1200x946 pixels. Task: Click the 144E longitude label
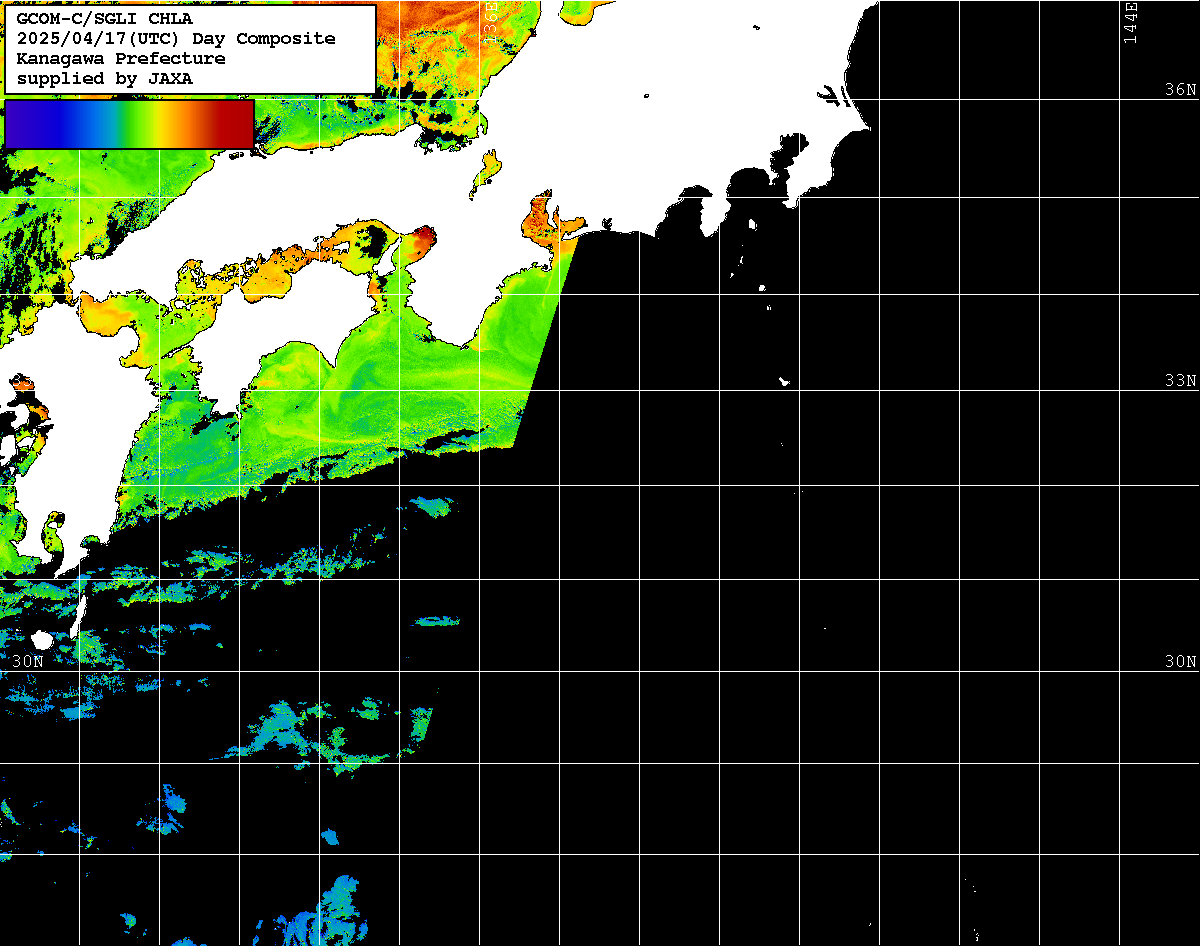click(x=1131, y=22)
